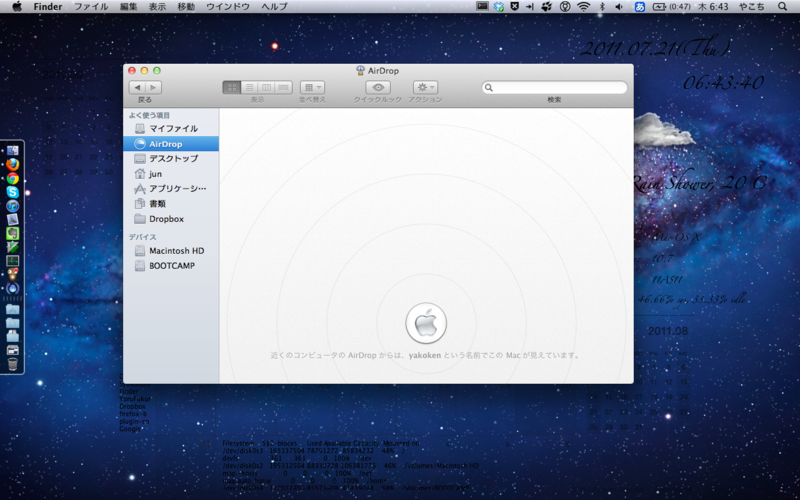Click the Dropbox menu bar icon
800x500 pixels.
tap(499, 7)
